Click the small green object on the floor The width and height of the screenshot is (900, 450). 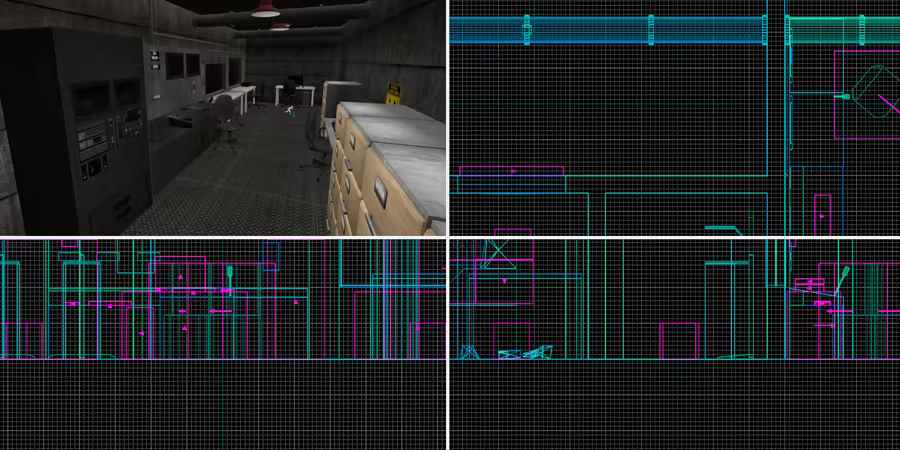(x=290, y=111)
